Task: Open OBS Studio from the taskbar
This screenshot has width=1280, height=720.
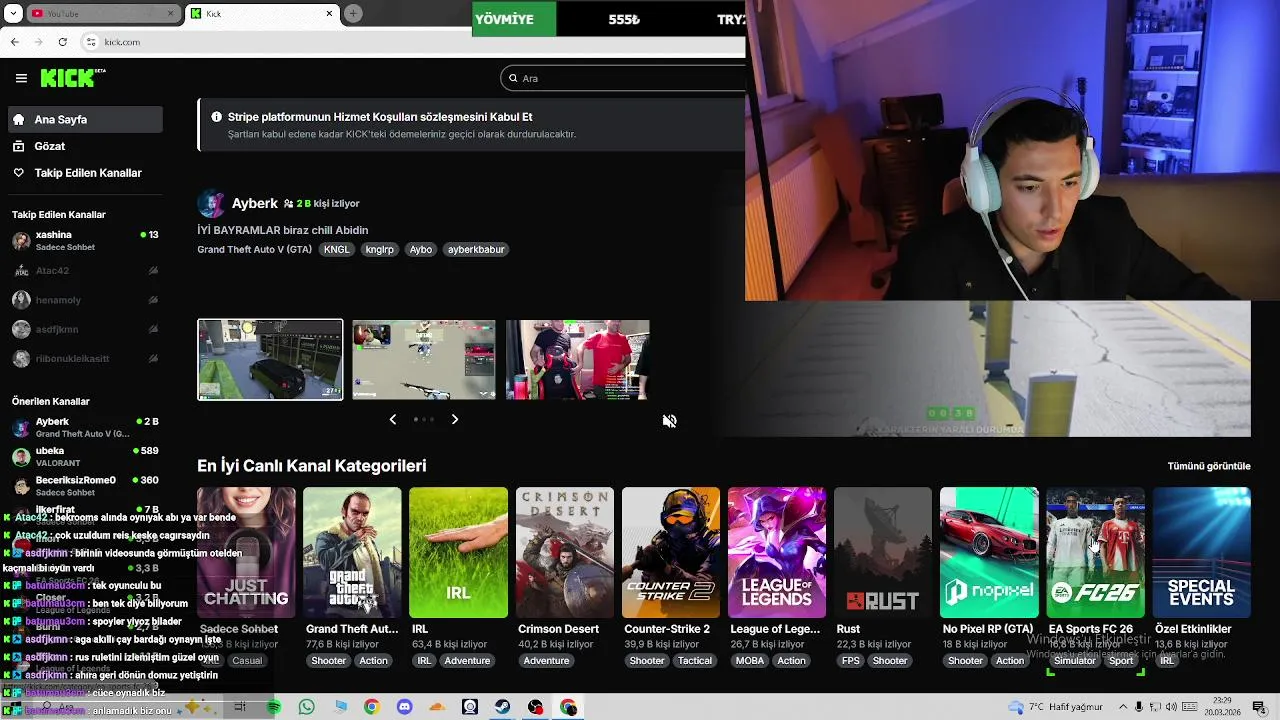Action: tap(535, 707)
